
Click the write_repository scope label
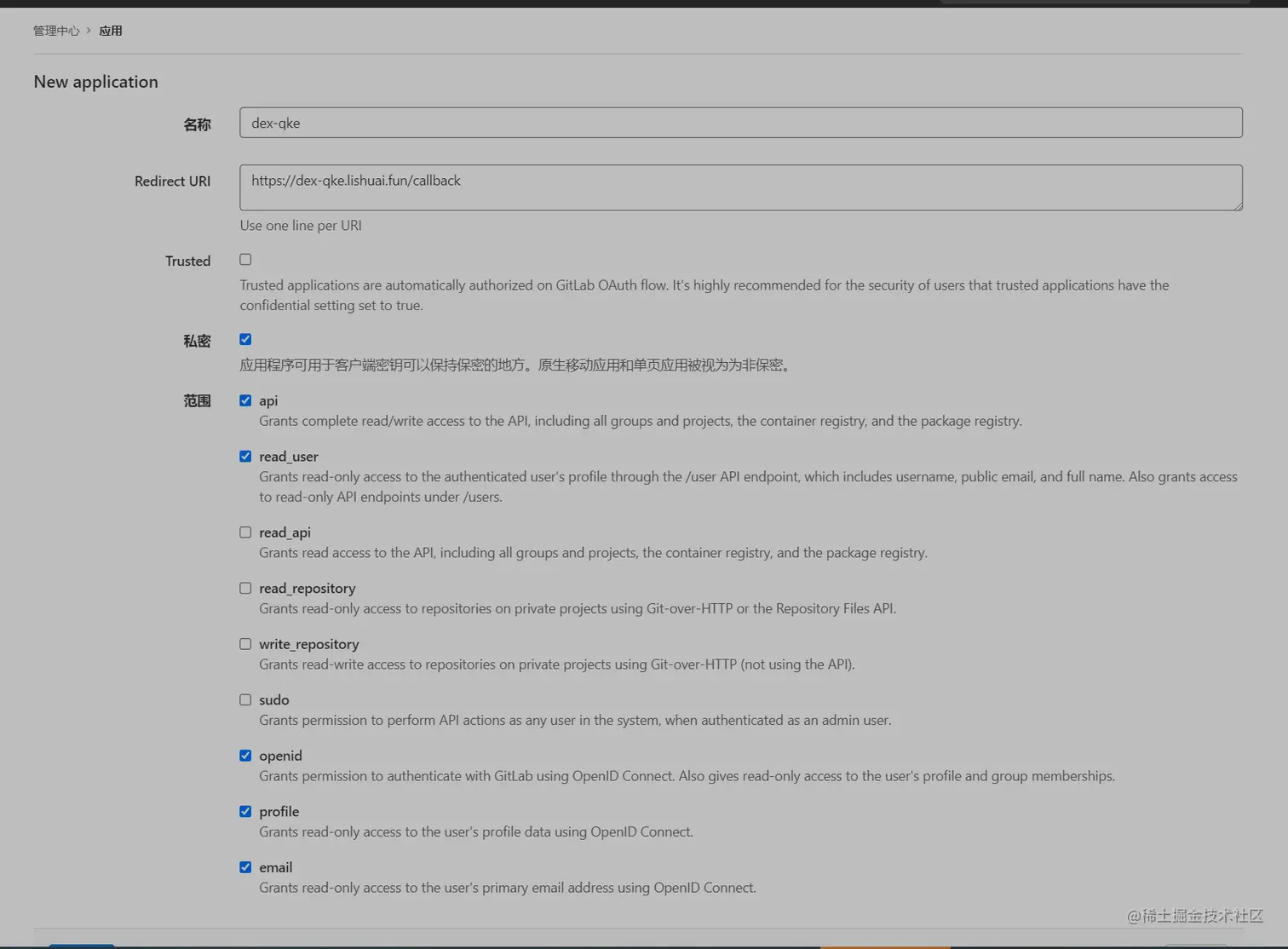(308, 644)
